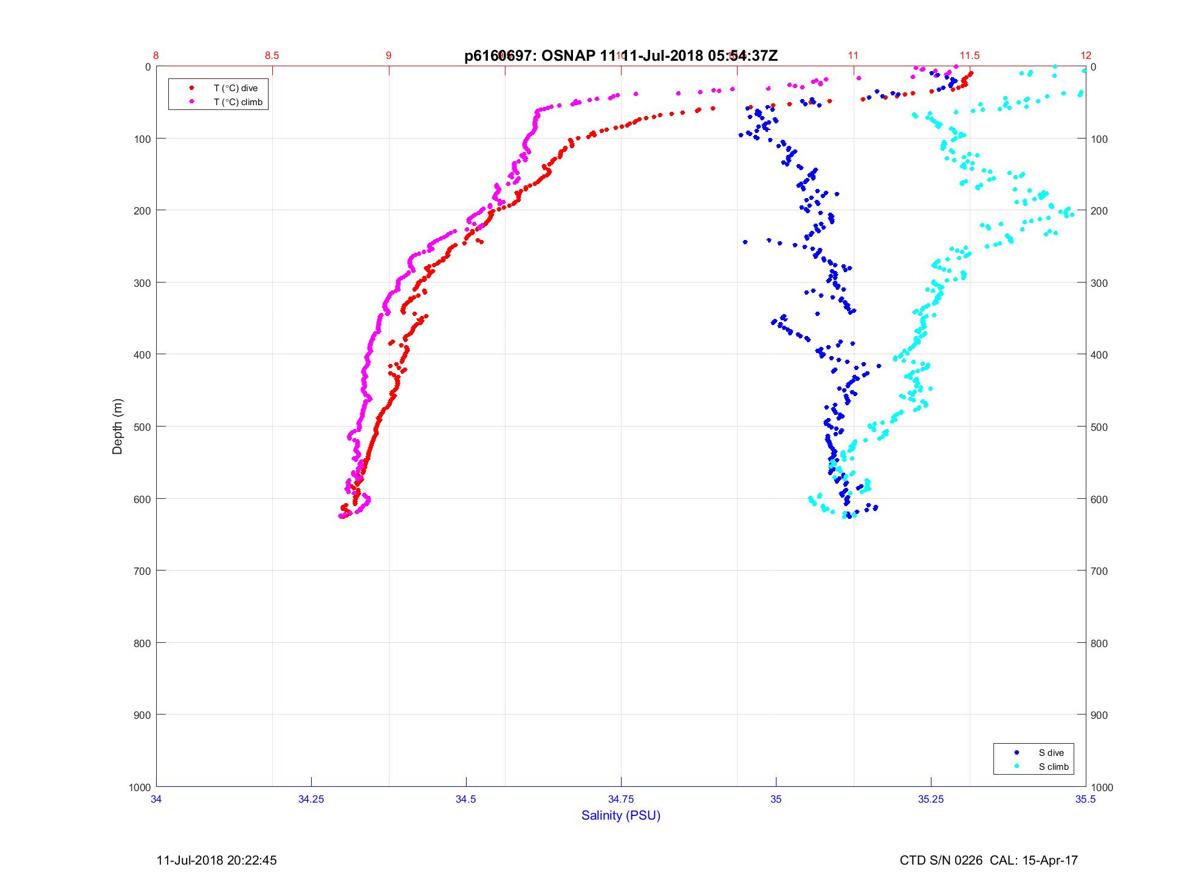Click the '300' depth tick on left axis
Screen dimensions: 1200x885
point(141,283)
